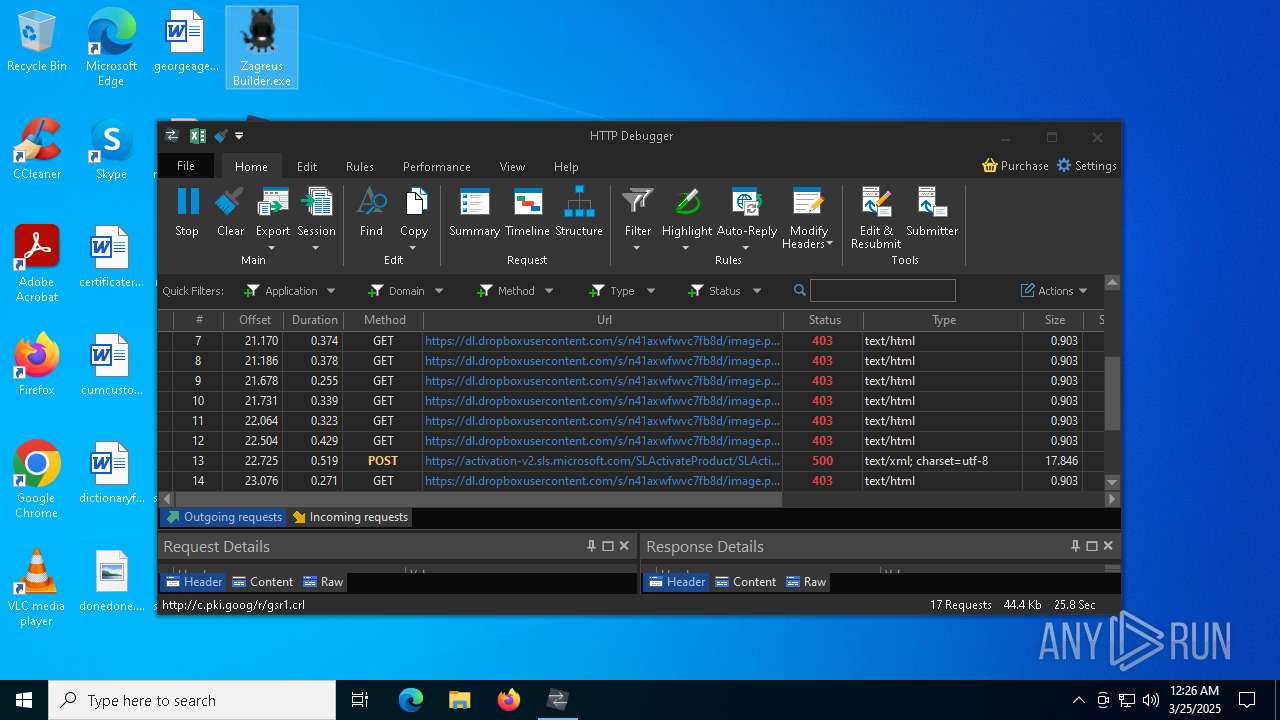Open the Find tool
The width and height of the screenshot is (1280, 720).
coord(371,212)
